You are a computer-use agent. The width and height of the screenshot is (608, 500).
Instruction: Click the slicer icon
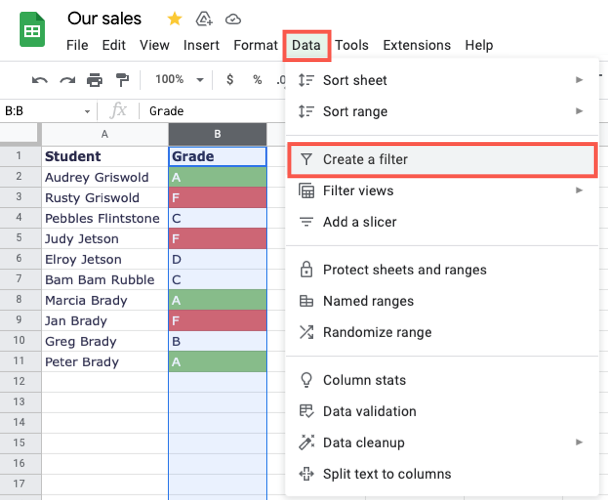pos(306,222)
